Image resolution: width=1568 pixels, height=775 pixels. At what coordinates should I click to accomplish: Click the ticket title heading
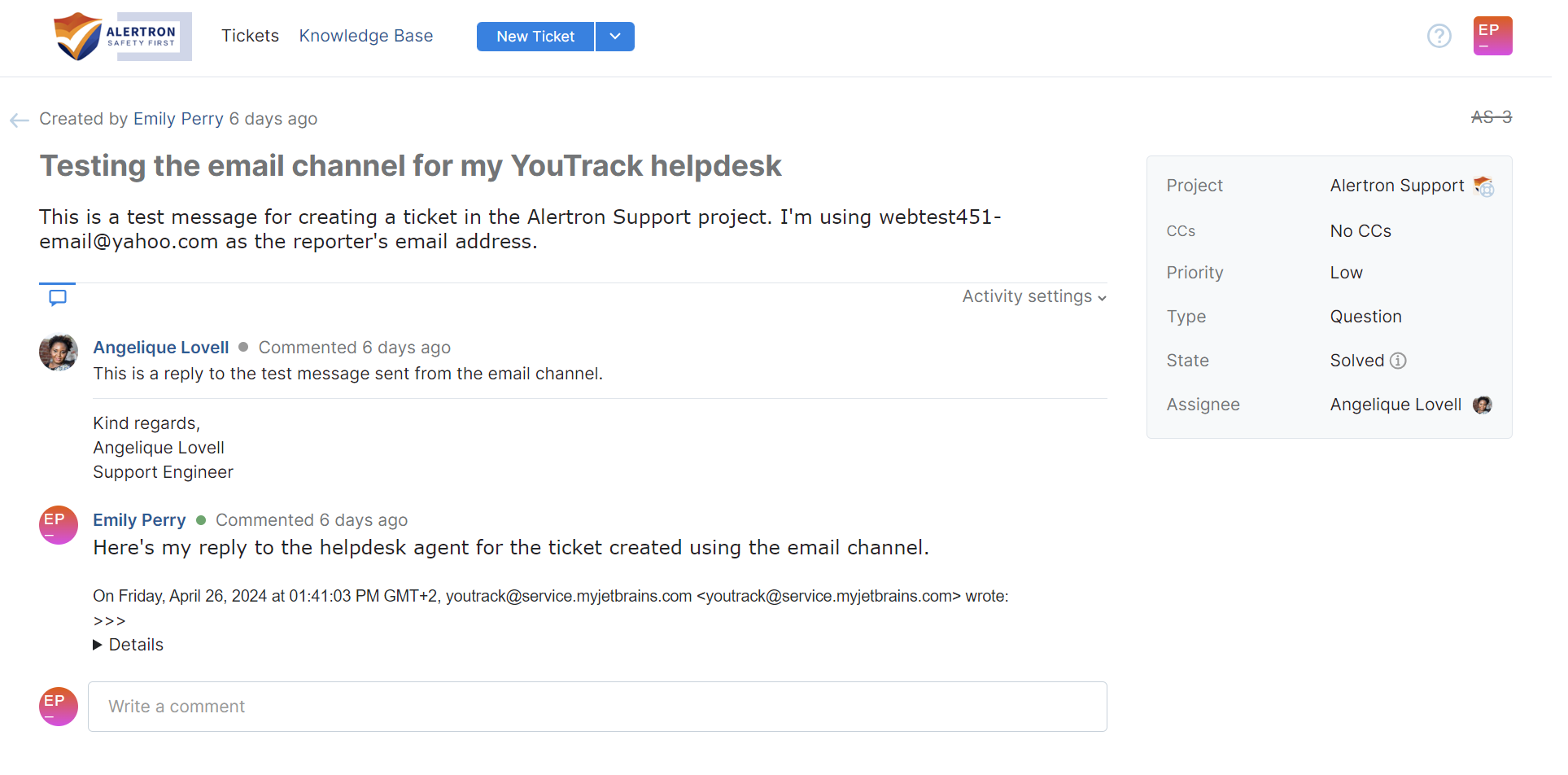(x=410, y=166)
